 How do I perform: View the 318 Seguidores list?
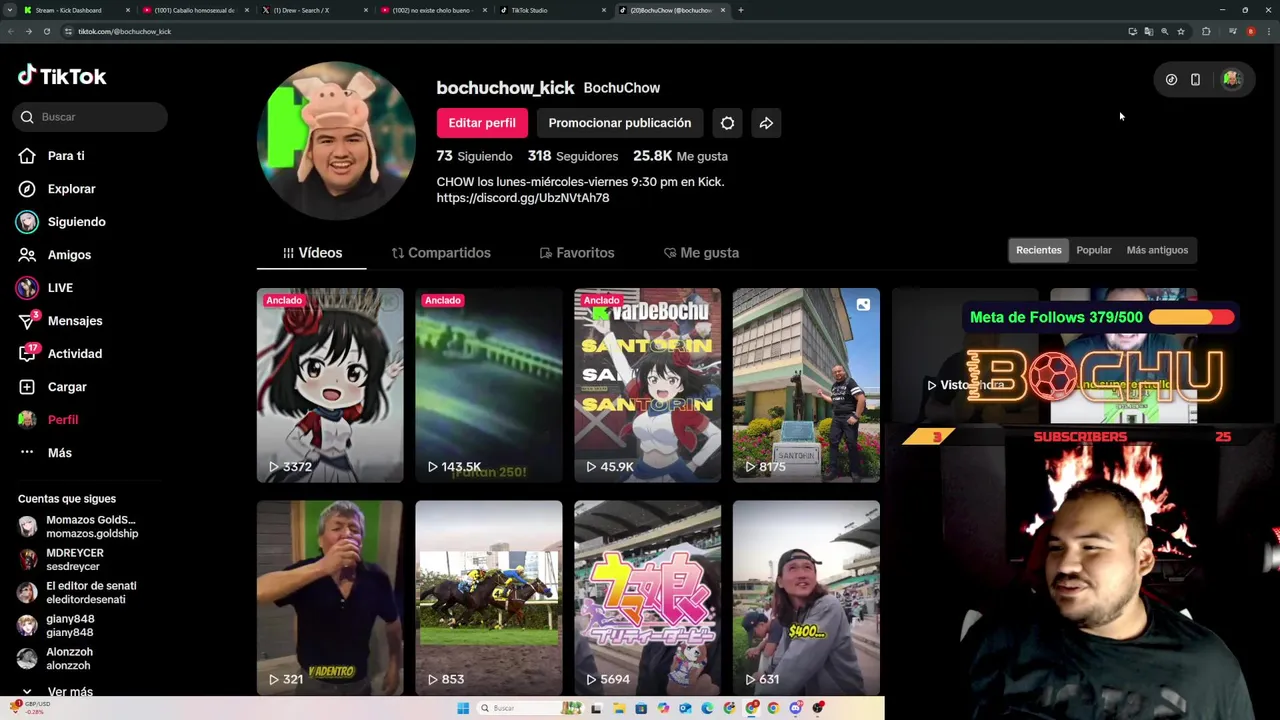573,156
